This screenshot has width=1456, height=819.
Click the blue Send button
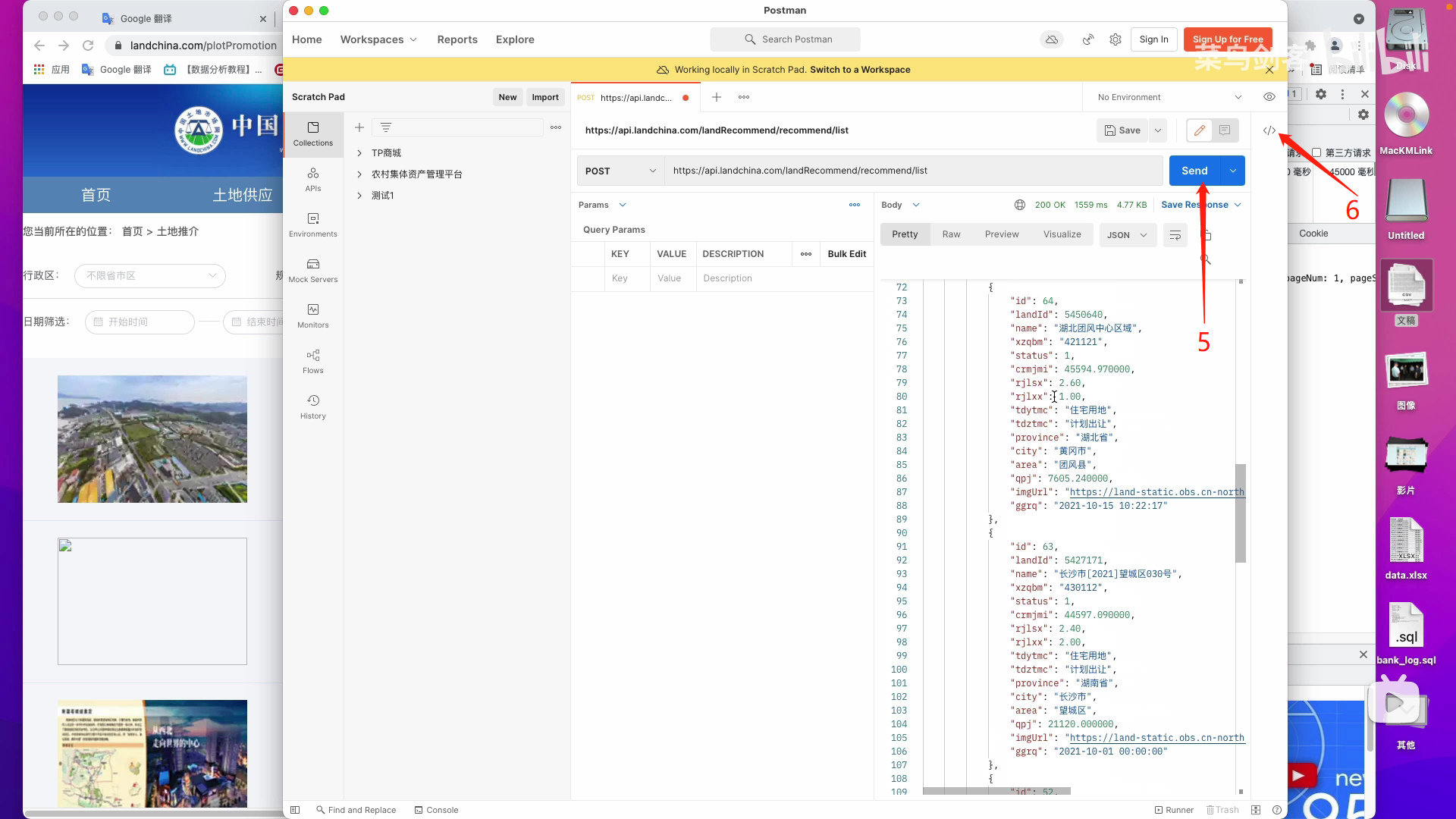[x=1194, y=171]
